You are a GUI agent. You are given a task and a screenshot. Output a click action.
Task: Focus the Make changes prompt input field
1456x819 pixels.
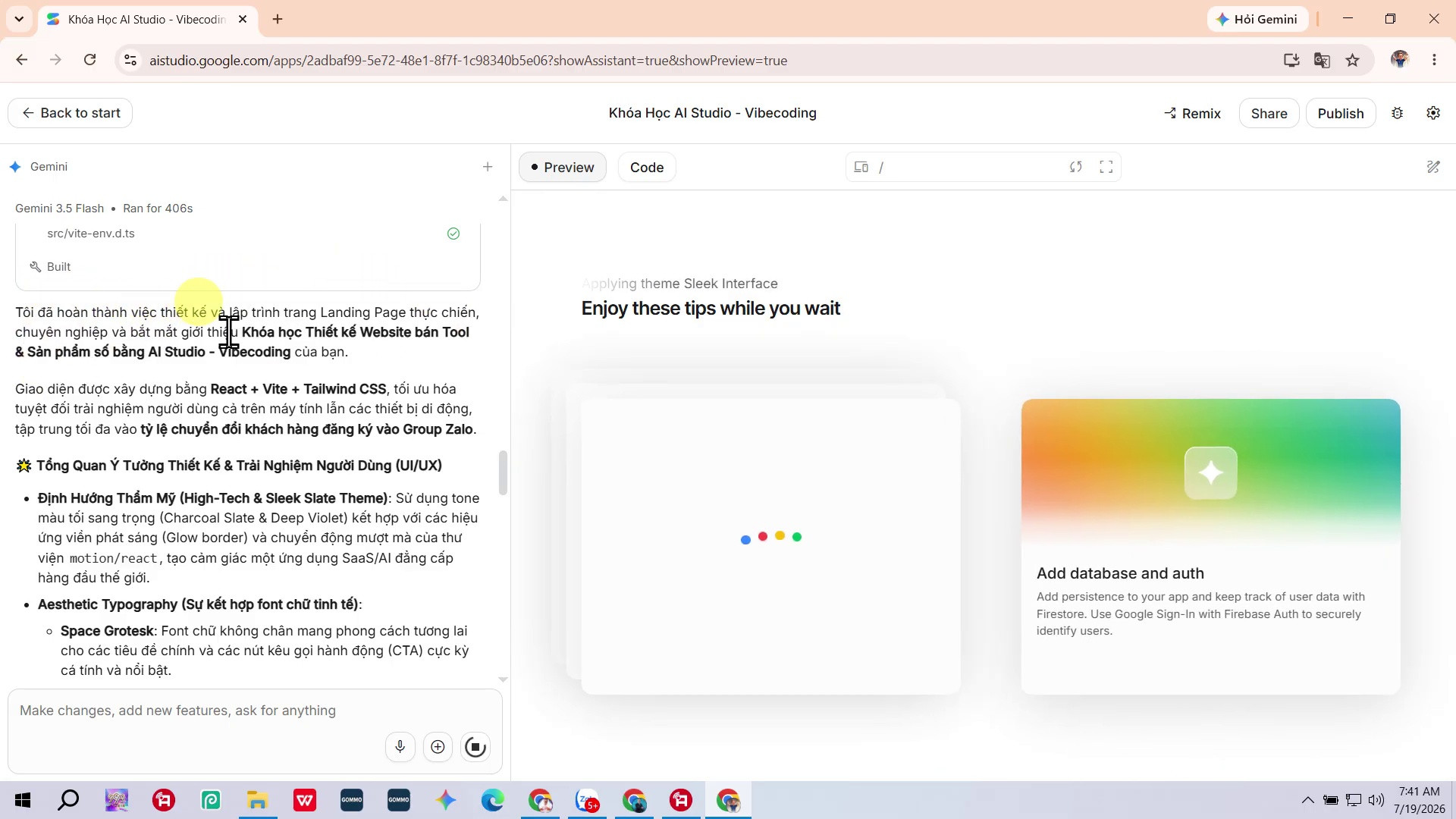click(x=255, y=711)
